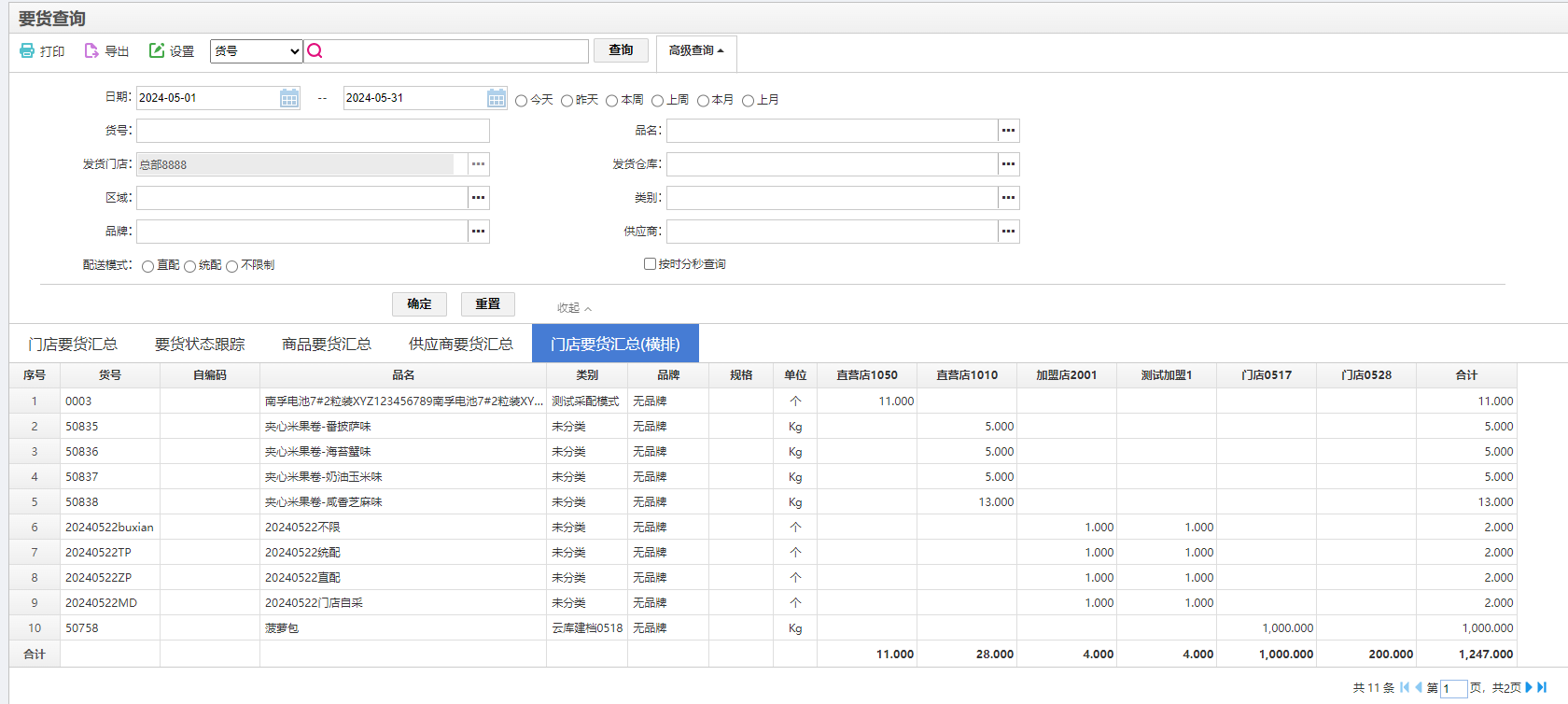Screen dimensions: 1568x704
Task: Click the 1,247.000 grand total cell
Action: pyautogui.click(x=1466, y=655)
